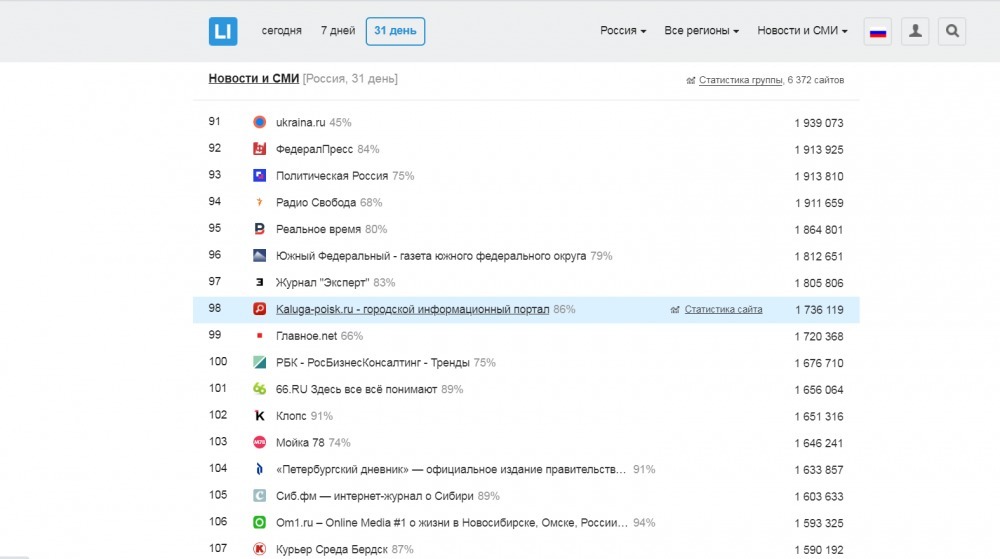Click the visitor count 1 736 119
The image size is (1000, 559).
click(819, 310)
